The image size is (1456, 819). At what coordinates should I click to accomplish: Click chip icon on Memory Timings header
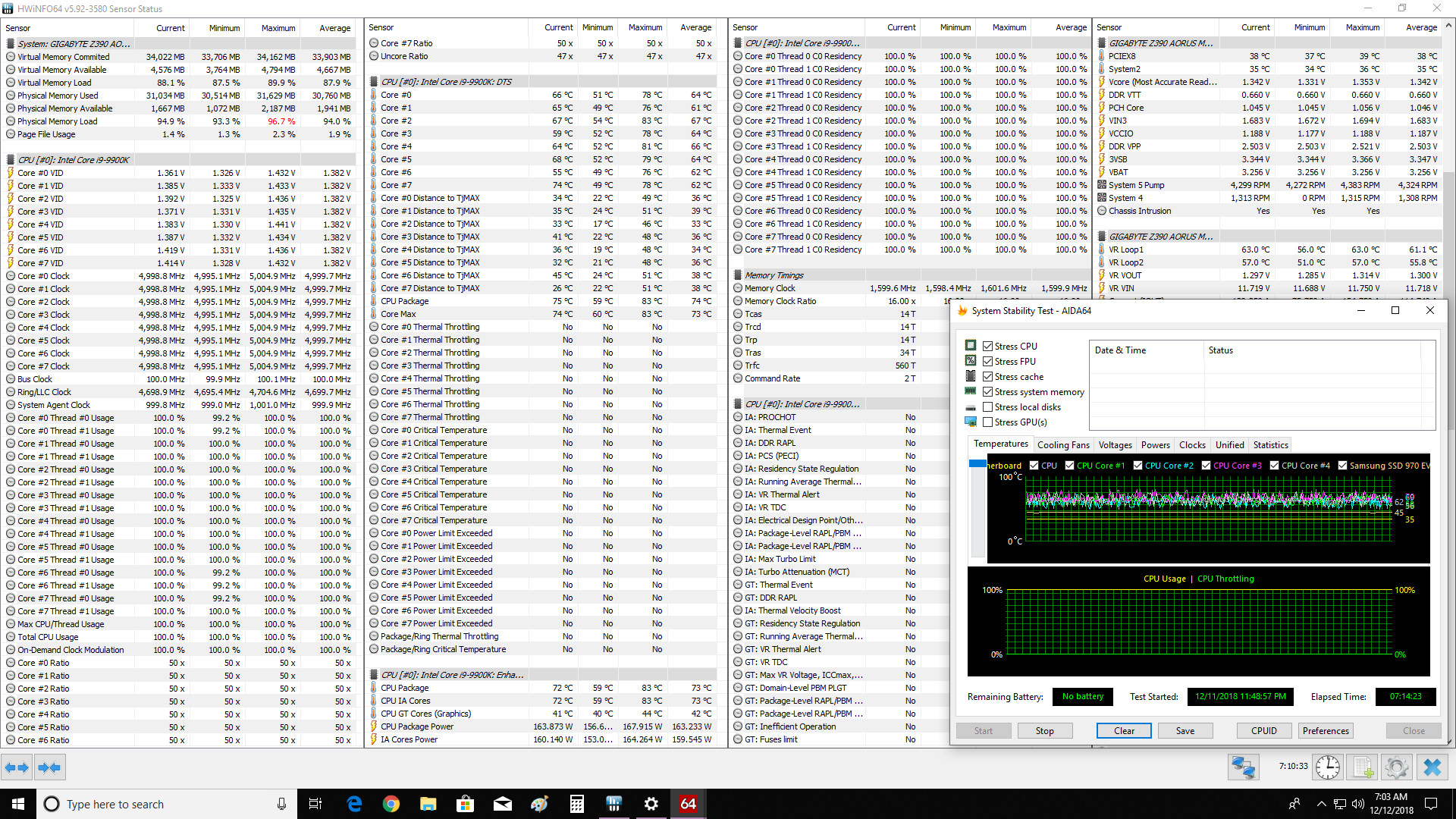(738, 275)
